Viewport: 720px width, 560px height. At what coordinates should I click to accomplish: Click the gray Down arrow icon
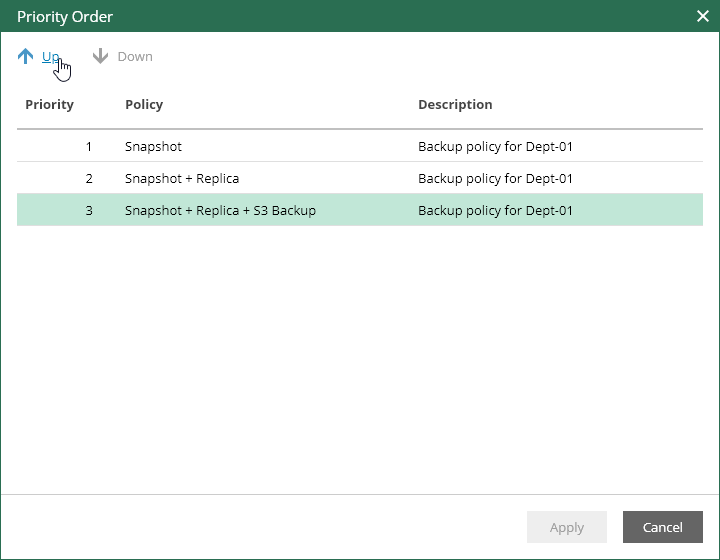[x=100, y=56]
